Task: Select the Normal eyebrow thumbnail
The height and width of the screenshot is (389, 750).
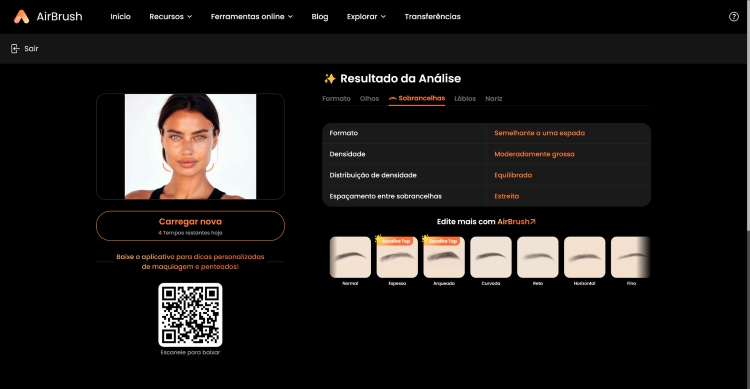Action: click(x=350, y=257)
